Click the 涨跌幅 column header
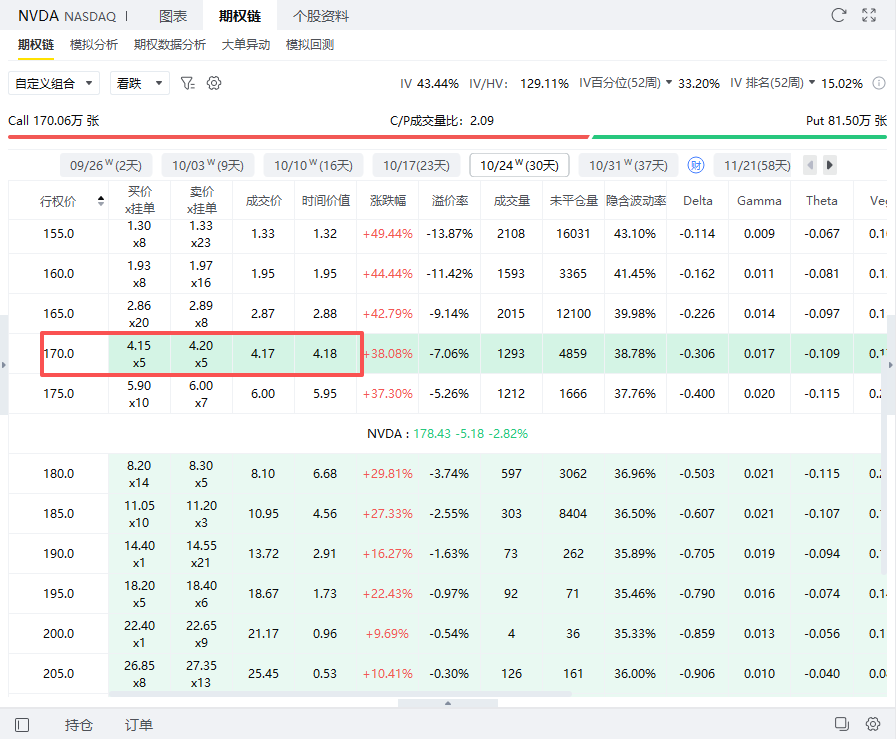Viewport: 896px width, 739px height. pos(388,201)
